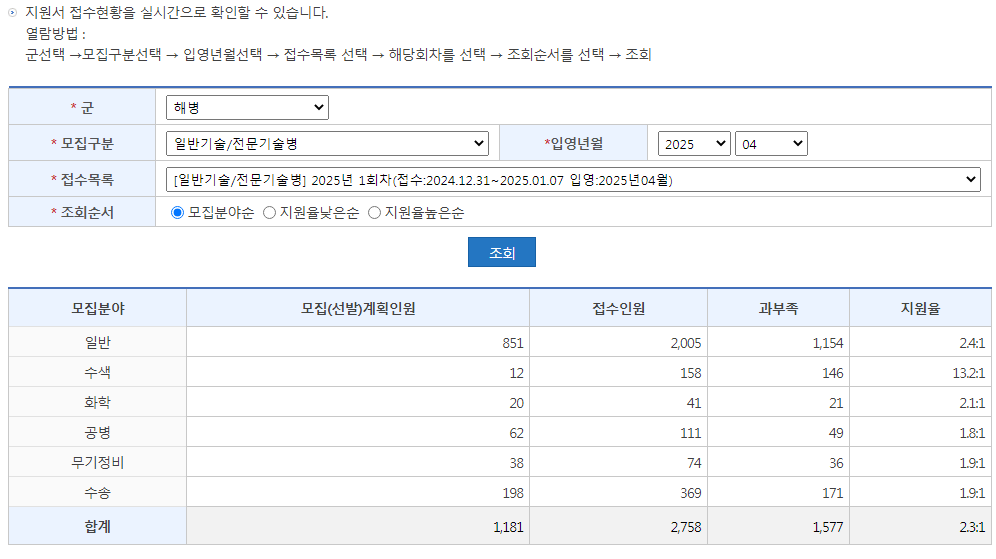Viewport: 996px width, 559px height.
Task: Open the enlistment year 2025 dropdown
Action: tap(693, 144)
